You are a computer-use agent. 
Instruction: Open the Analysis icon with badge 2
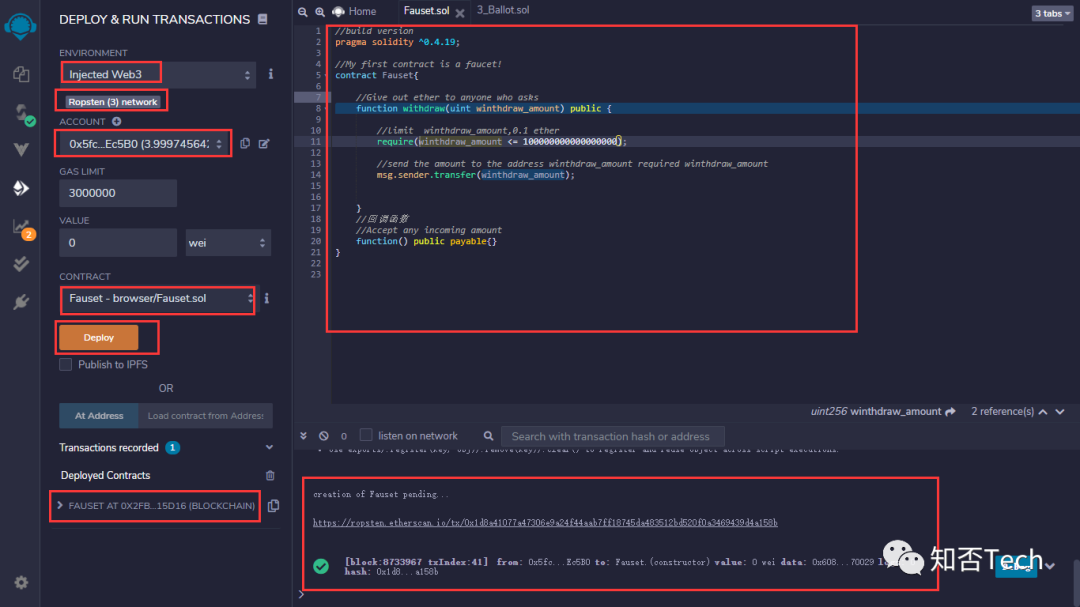(22, 228)
